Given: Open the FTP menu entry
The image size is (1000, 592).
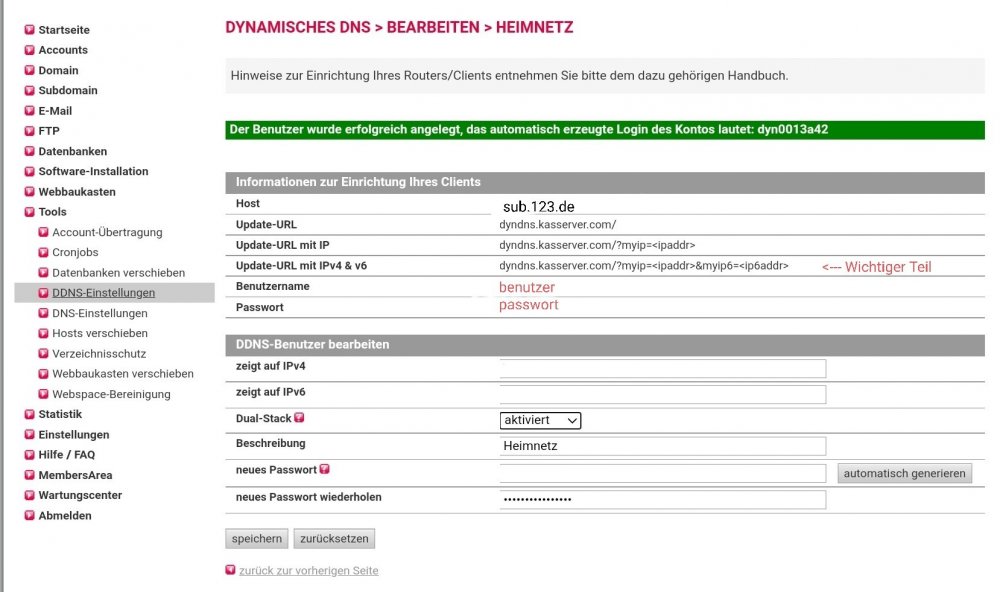Looking at the screenshot, I should pyautogui.click(x=48, y=131).
